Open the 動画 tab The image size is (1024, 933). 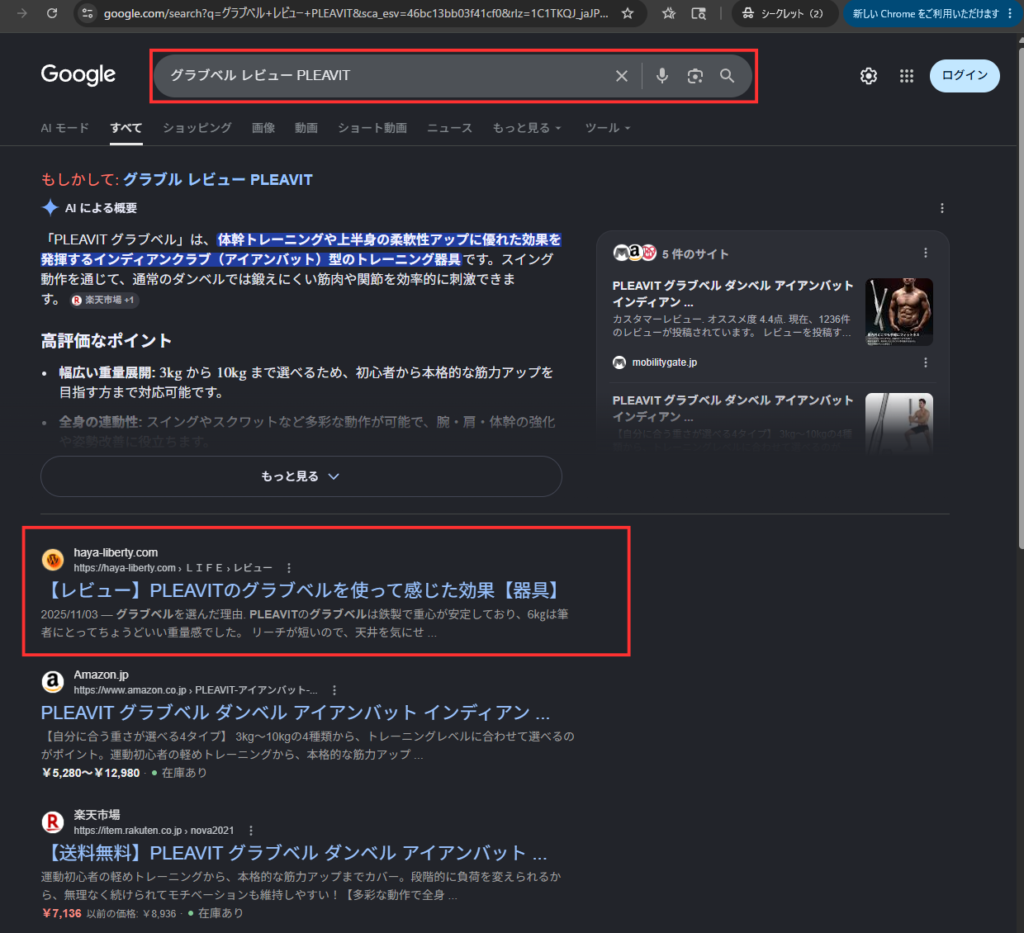(306, 128)
